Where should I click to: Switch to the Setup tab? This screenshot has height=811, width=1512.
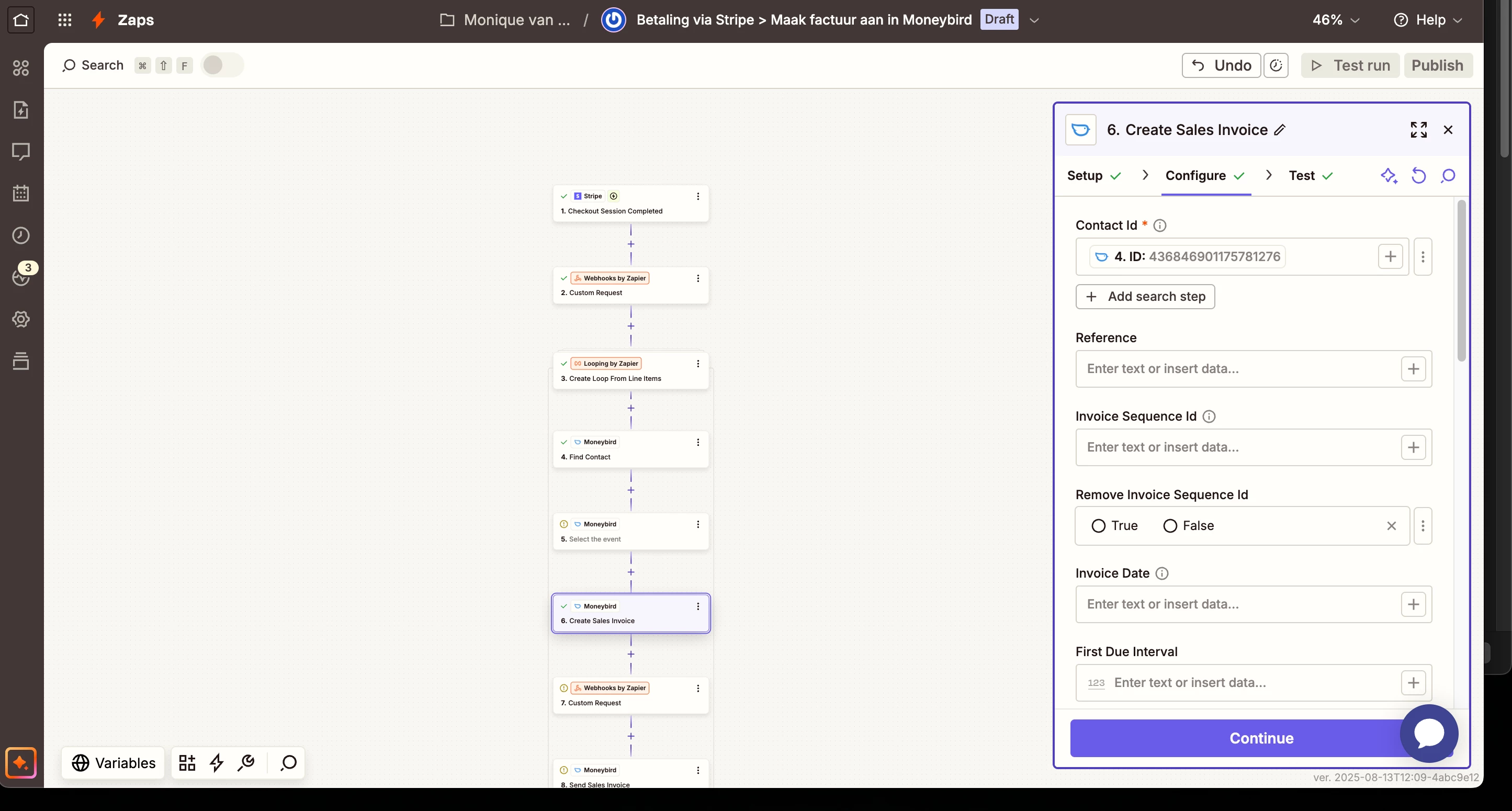(1094, 175)
